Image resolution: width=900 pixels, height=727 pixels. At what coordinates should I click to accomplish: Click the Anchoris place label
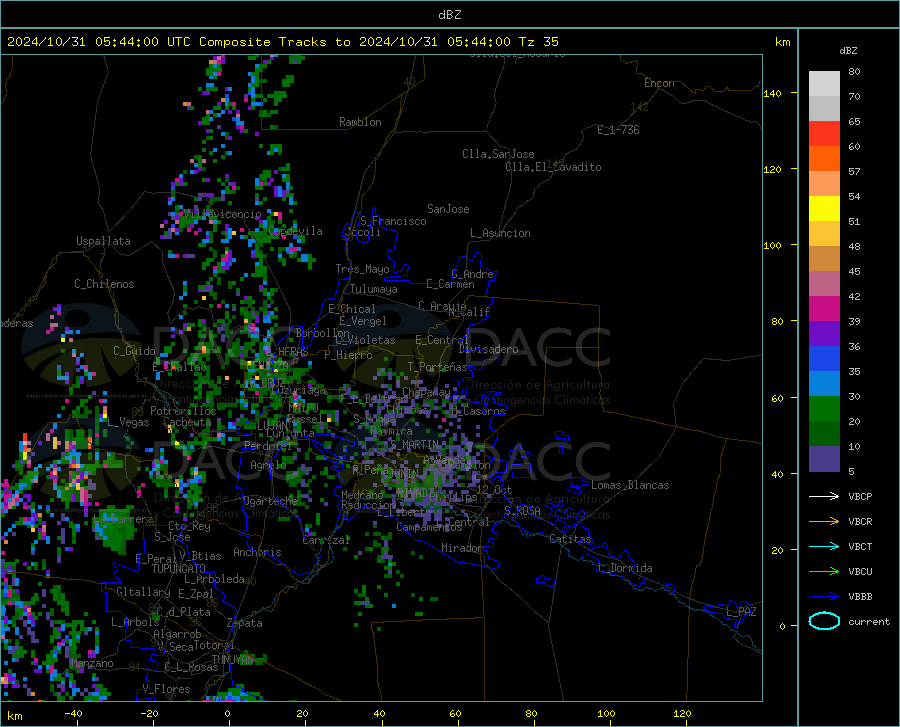pyautogui.click(x=257, y=552)
